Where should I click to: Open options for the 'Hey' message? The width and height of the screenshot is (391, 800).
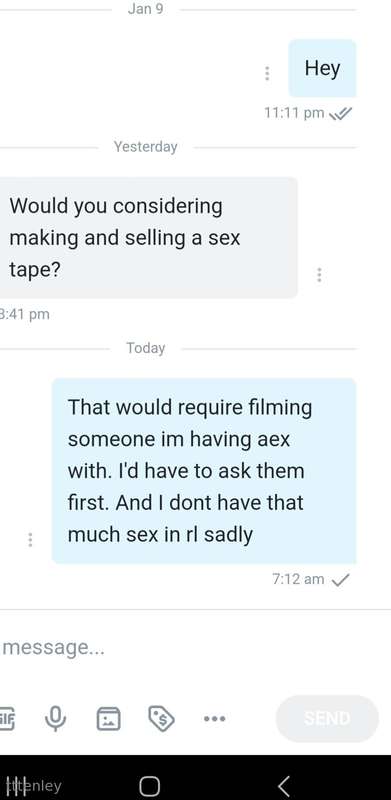point(267,73)
